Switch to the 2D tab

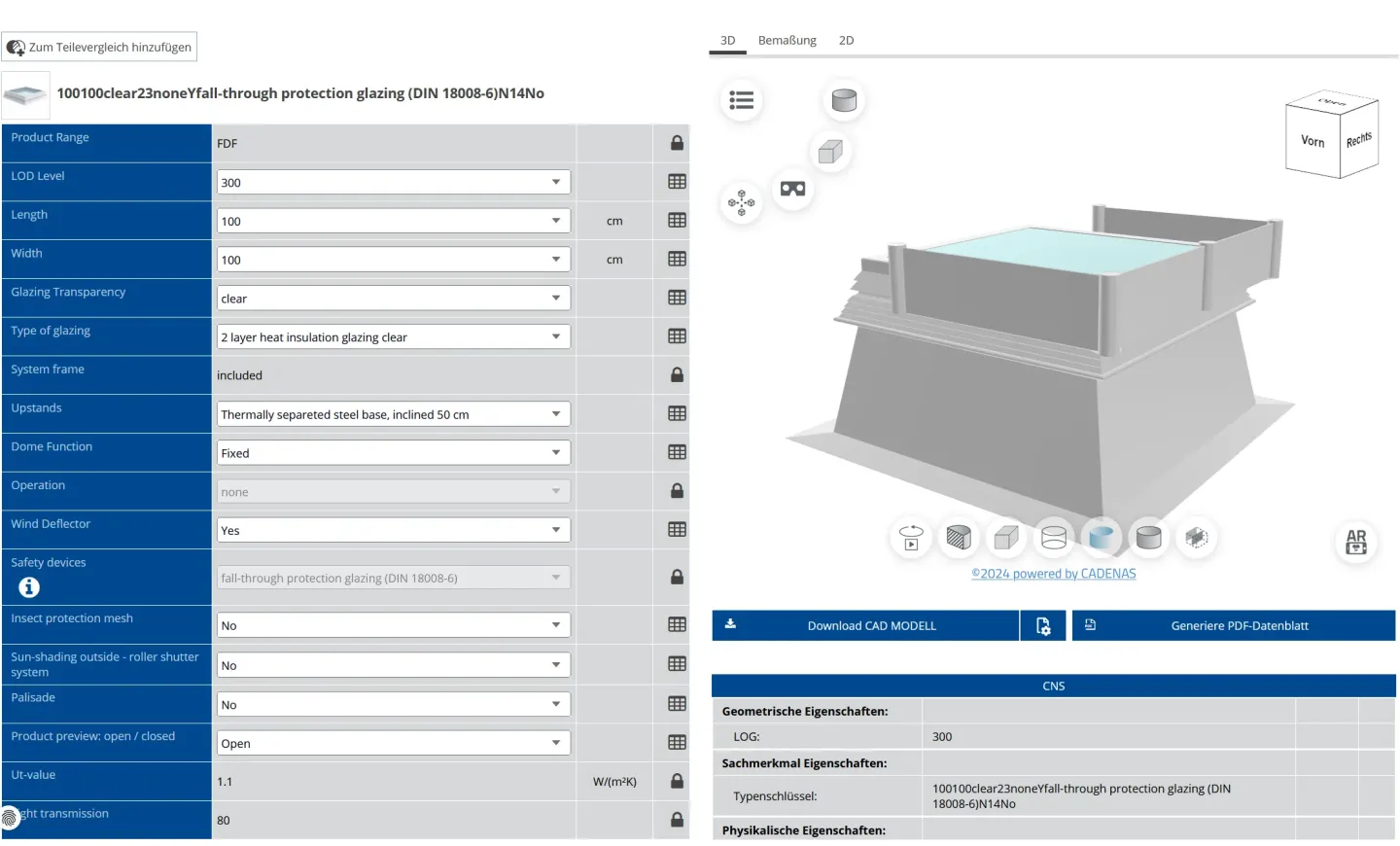click(846, 41)
